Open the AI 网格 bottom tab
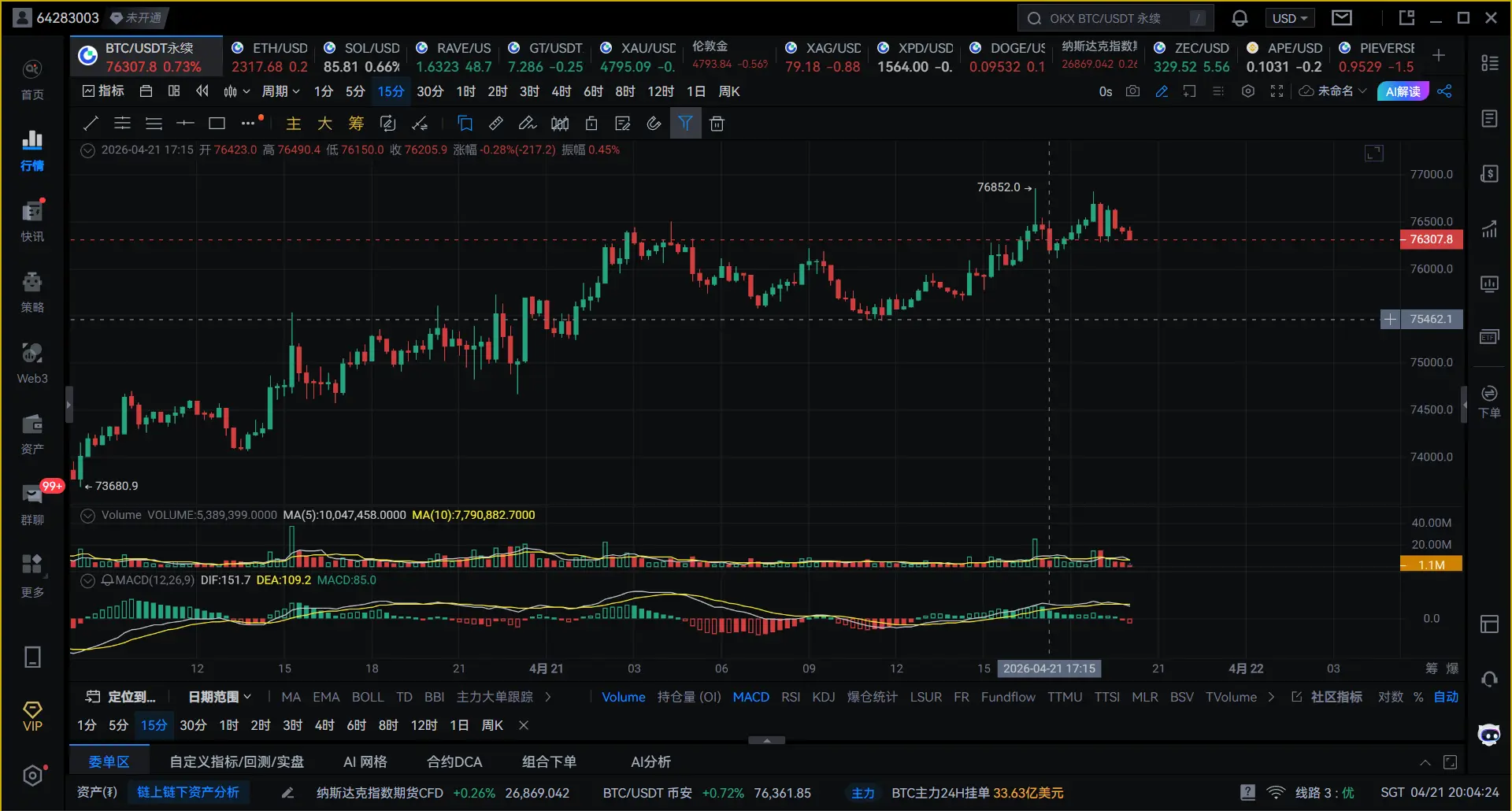The width and height of the screenshot is (1512, 811). [x=365, y=761]
